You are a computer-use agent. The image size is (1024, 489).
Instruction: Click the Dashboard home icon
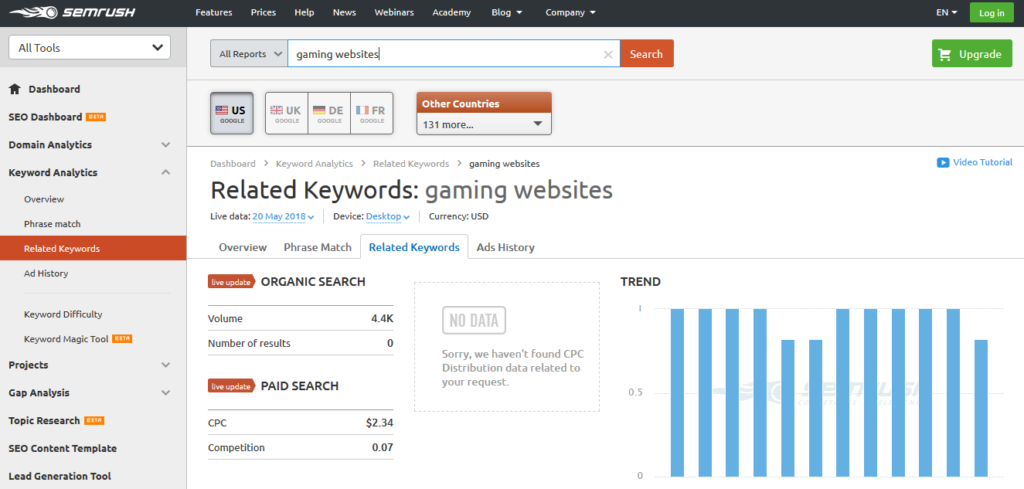[15, 89]
